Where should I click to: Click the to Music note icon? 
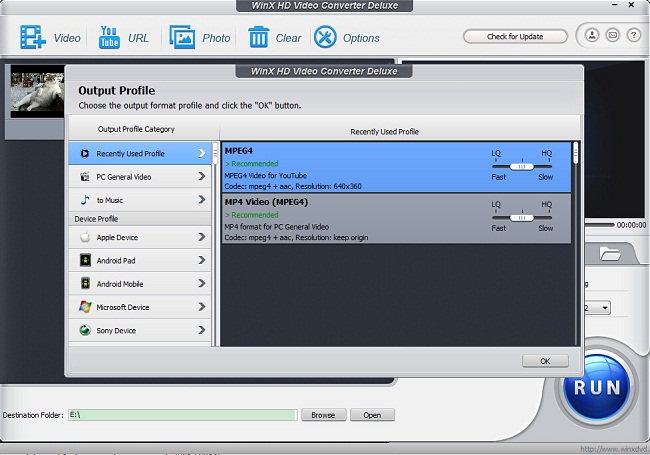pyautogui.click(x=85, y=200)
